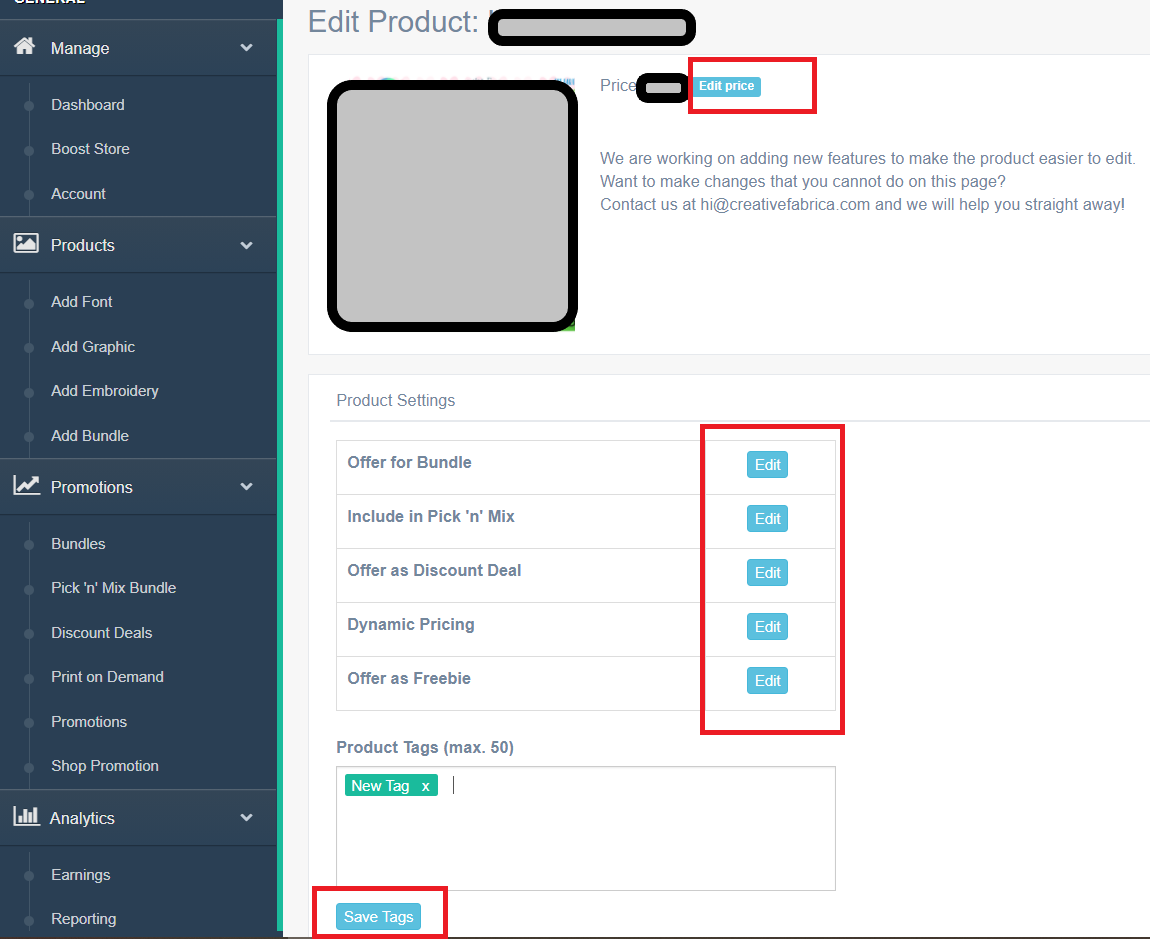Collapse the Manage section chevron
Viewport: 1150px width, 939px height.
pyautogui.click(x=246, y=48)
